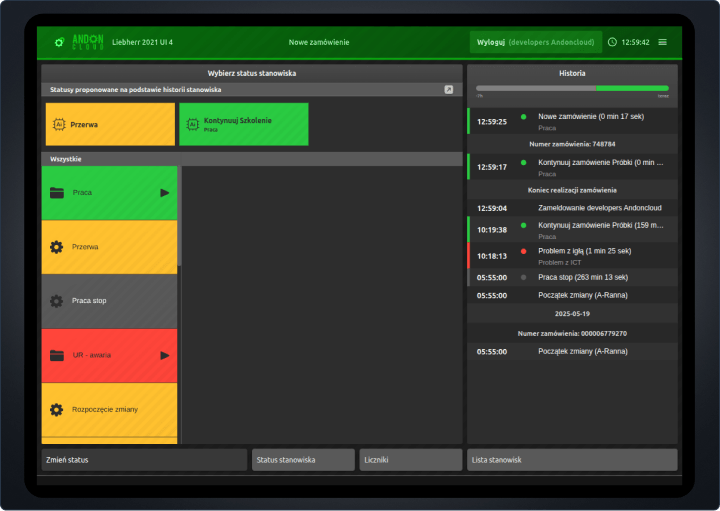Click the chip icon on suggested Przerwa tile
This screenshot has width=720, height=511.
pyautogui.click(x=59, y=126)
